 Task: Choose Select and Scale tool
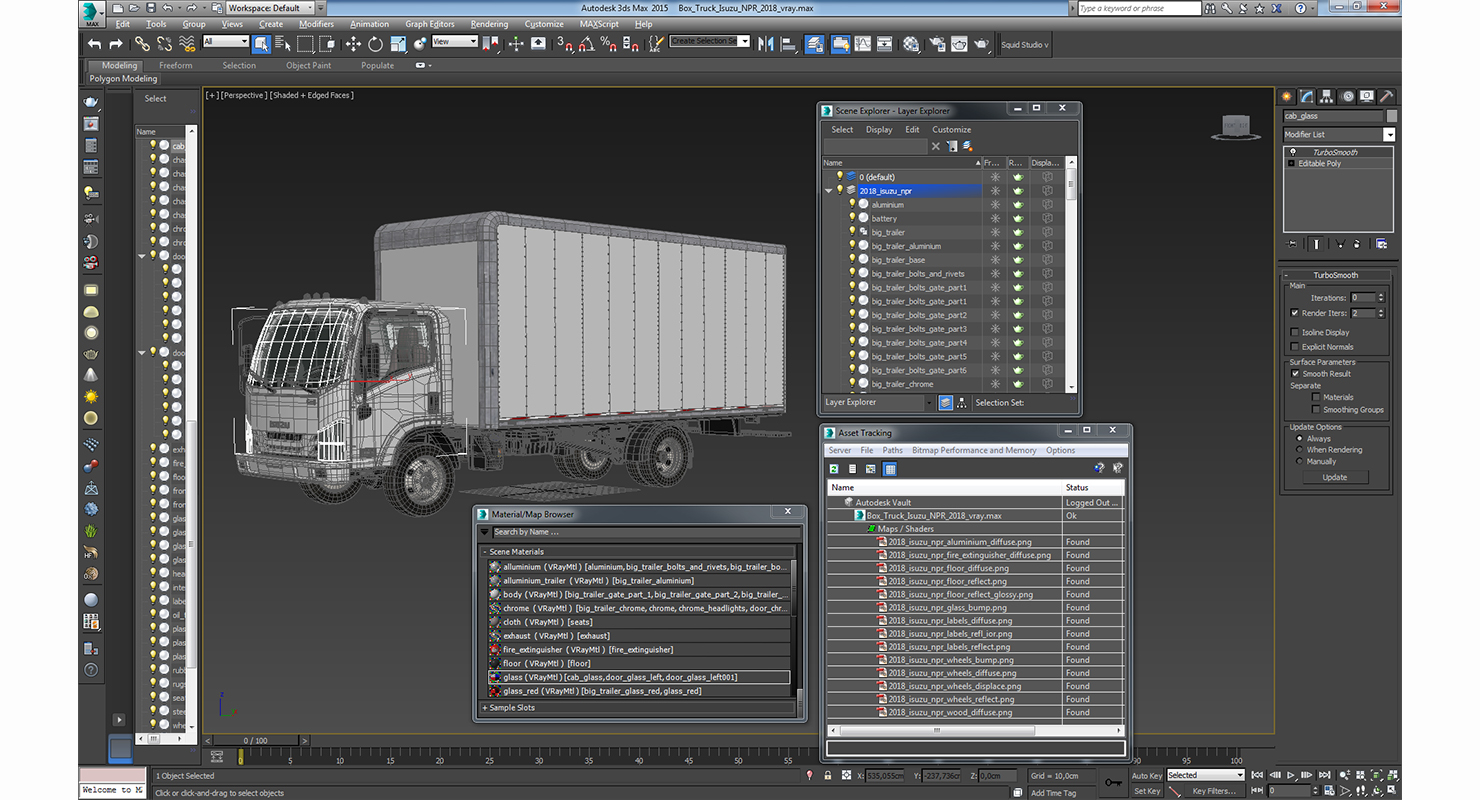point(398,44)
